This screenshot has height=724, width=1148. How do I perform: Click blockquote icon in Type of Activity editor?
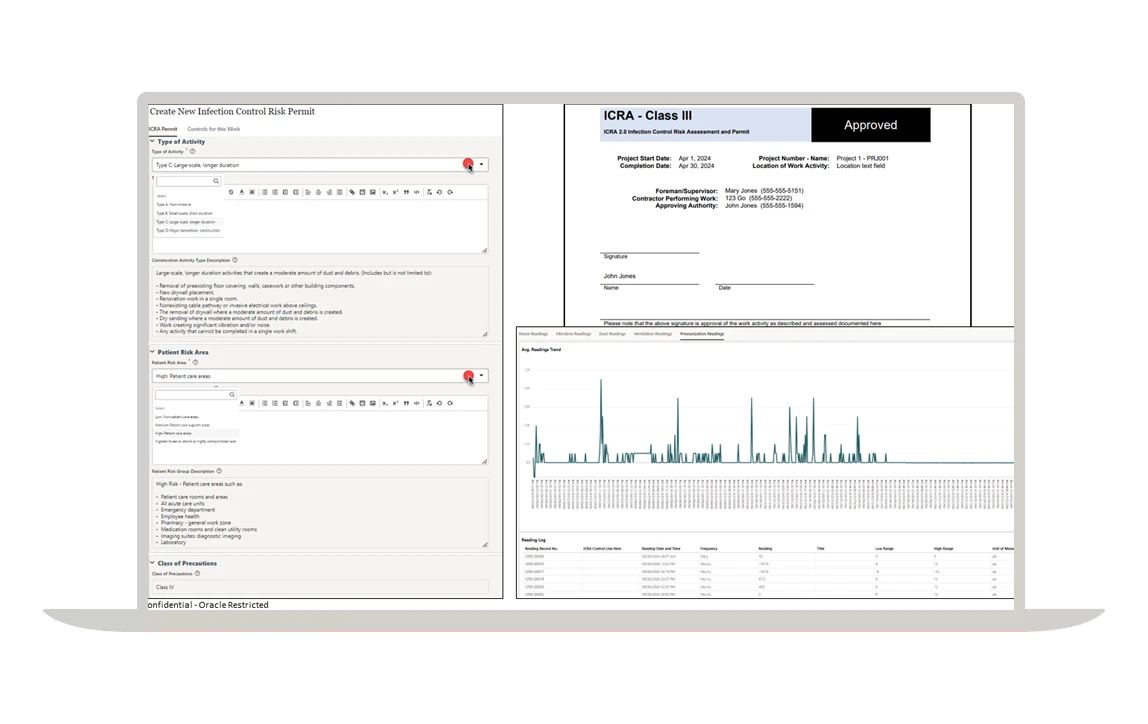point(407,192)
